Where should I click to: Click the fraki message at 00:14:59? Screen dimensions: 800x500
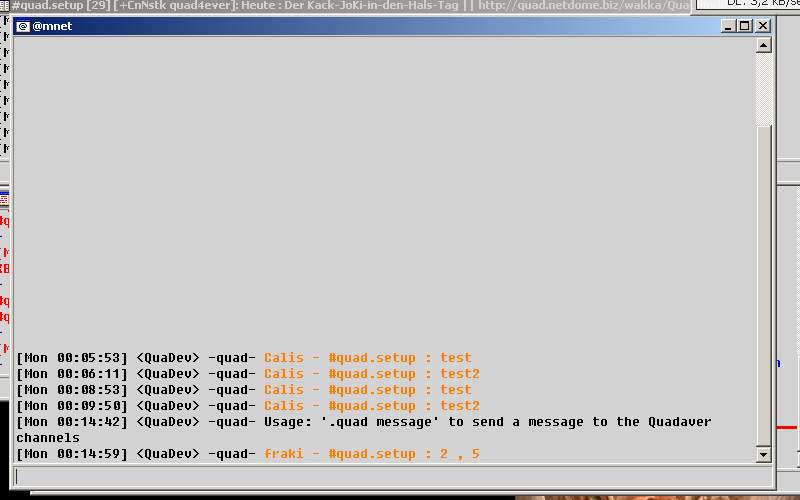coord(370,454)
